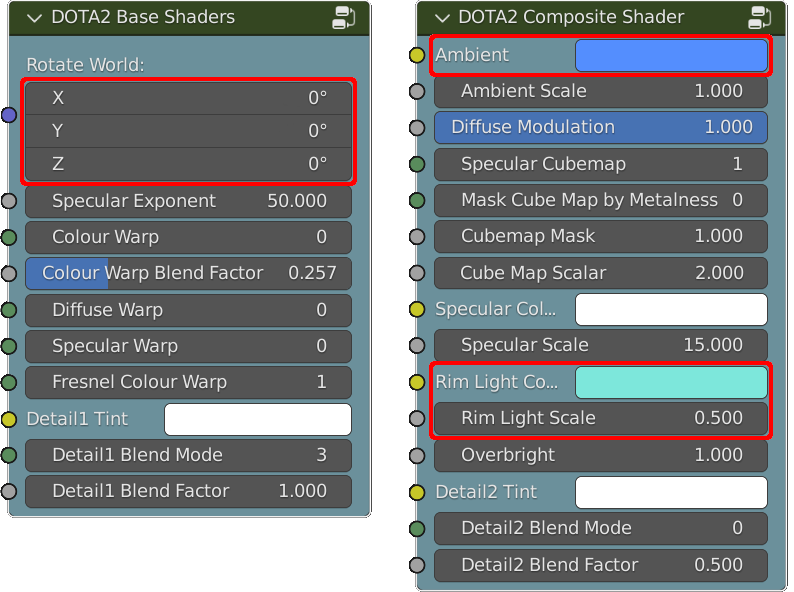Click the node group icon on DOTA2 Composite Shader

[759, 17]
